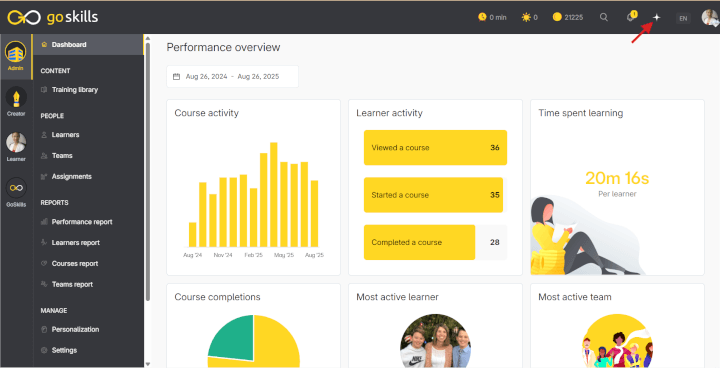Click the sidebar scroll down arrow
The image size is (720, 368).
(147, 364)
